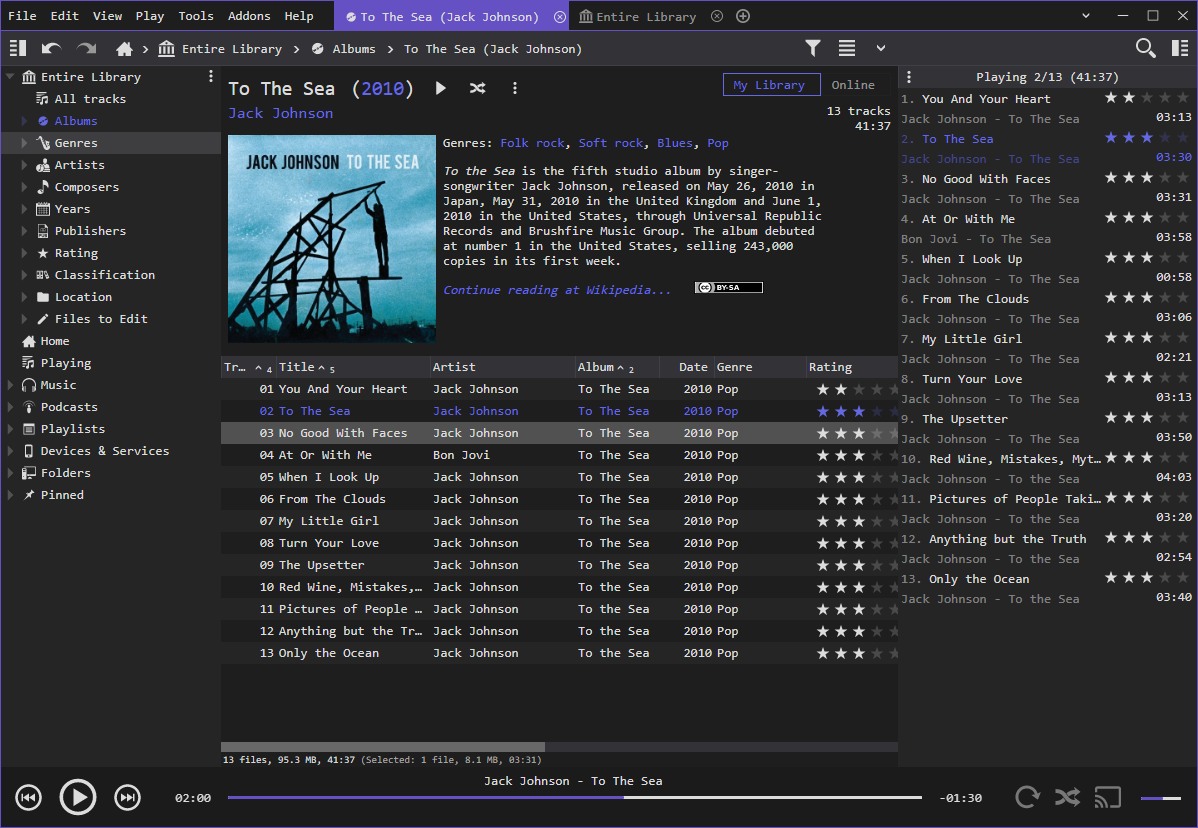Click Continue reading at Wikipedia link
The width and height of the screenshot is (1198, 828).
pyautogui.click(x=557, y=290)
